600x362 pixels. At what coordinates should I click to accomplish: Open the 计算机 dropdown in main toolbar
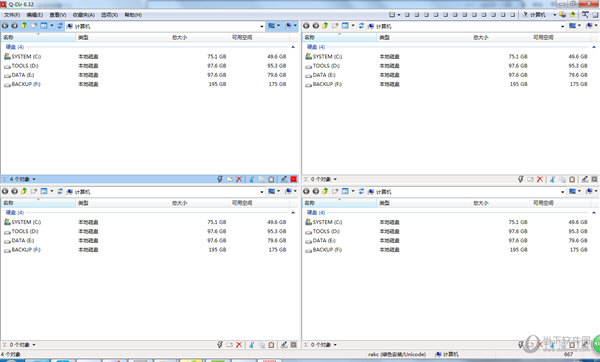click(554, 15)
